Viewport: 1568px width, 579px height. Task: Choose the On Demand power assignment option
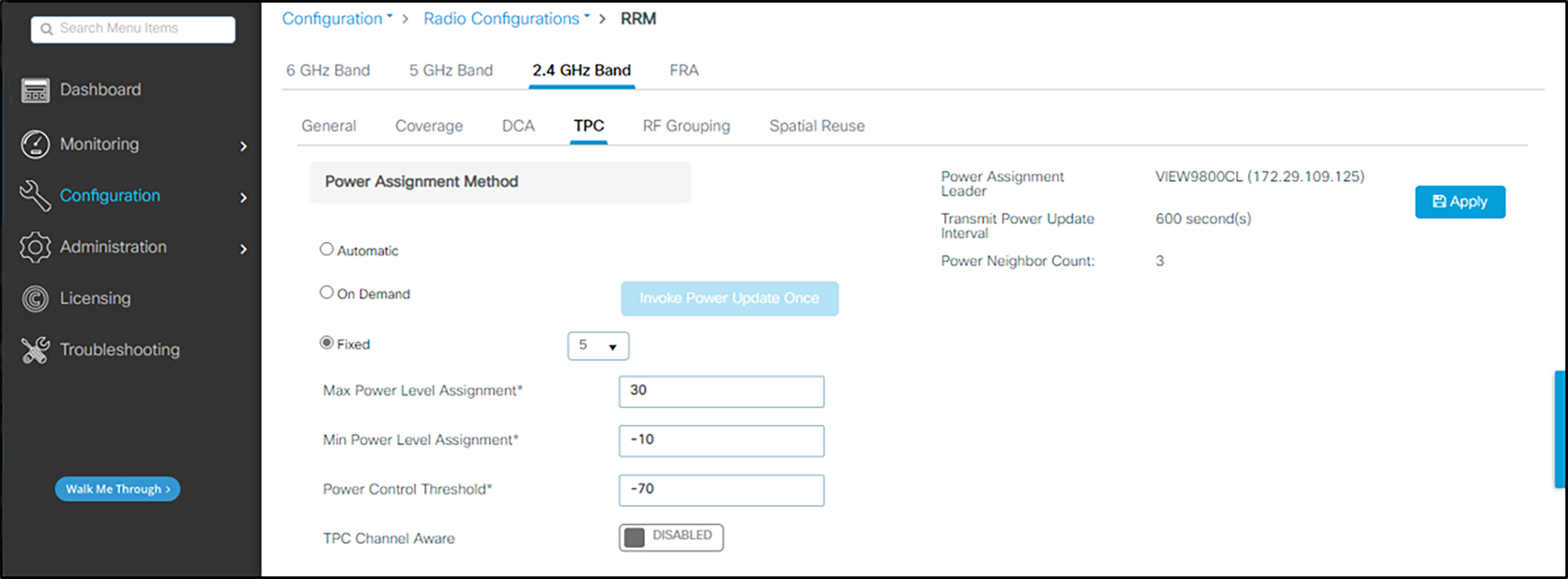tap(326, 293)
